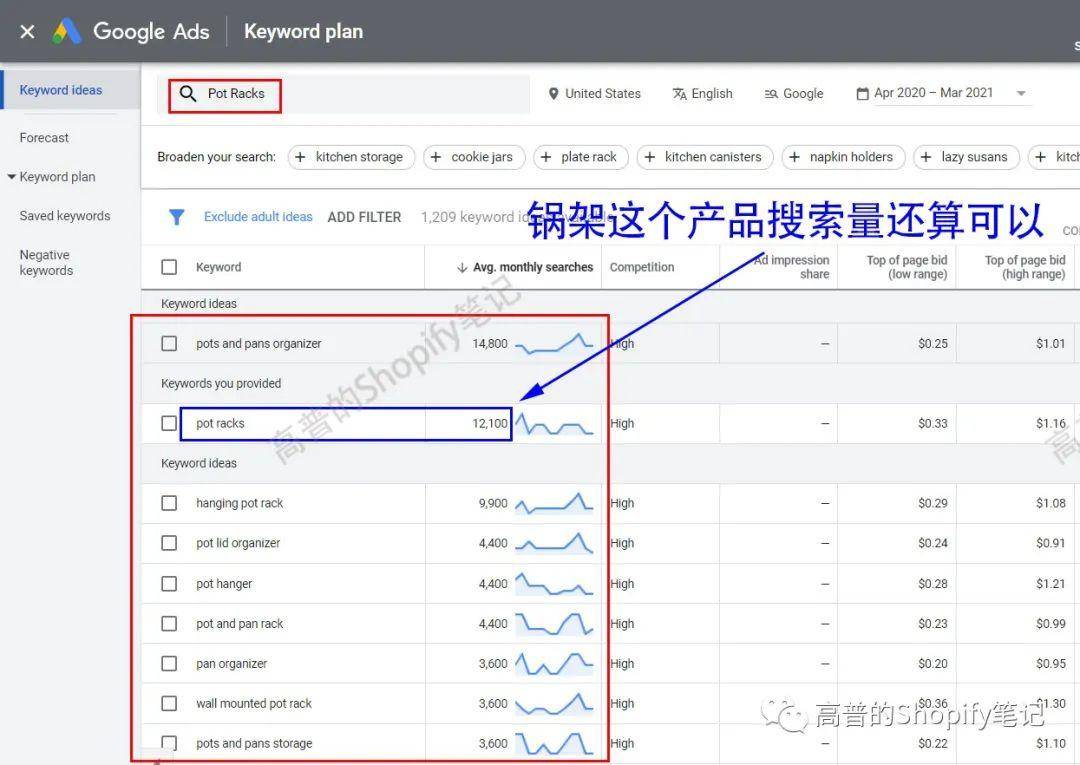Go to Saved keywords in sidebar
This screenshot has width=1080, height=765.
click(x=65, y=216)
